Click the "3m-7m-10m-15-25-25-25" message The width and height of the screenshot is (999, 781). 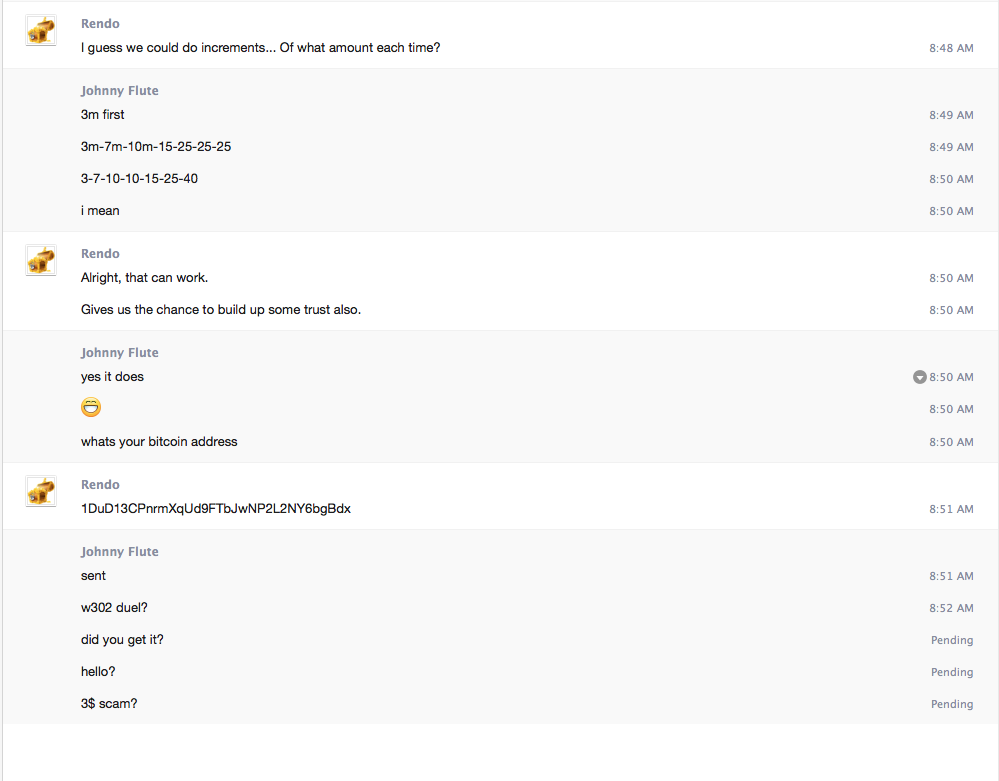click(x=156, y=147)
